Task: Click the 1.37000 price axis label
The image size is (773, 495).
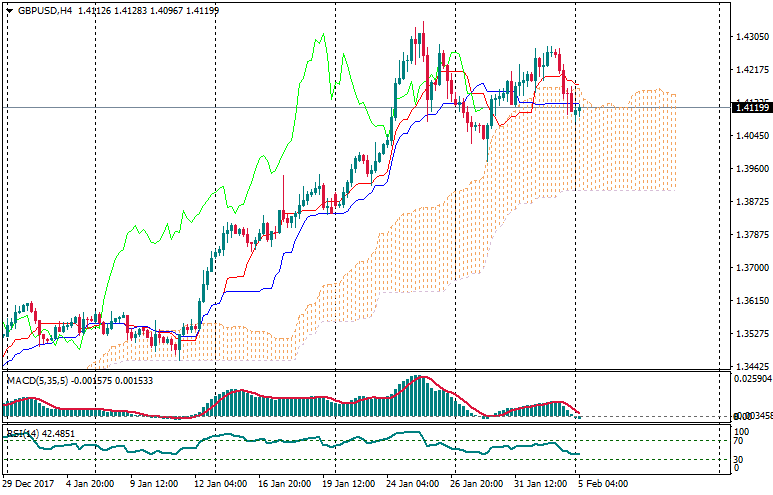Action: (x=750, y=268)
